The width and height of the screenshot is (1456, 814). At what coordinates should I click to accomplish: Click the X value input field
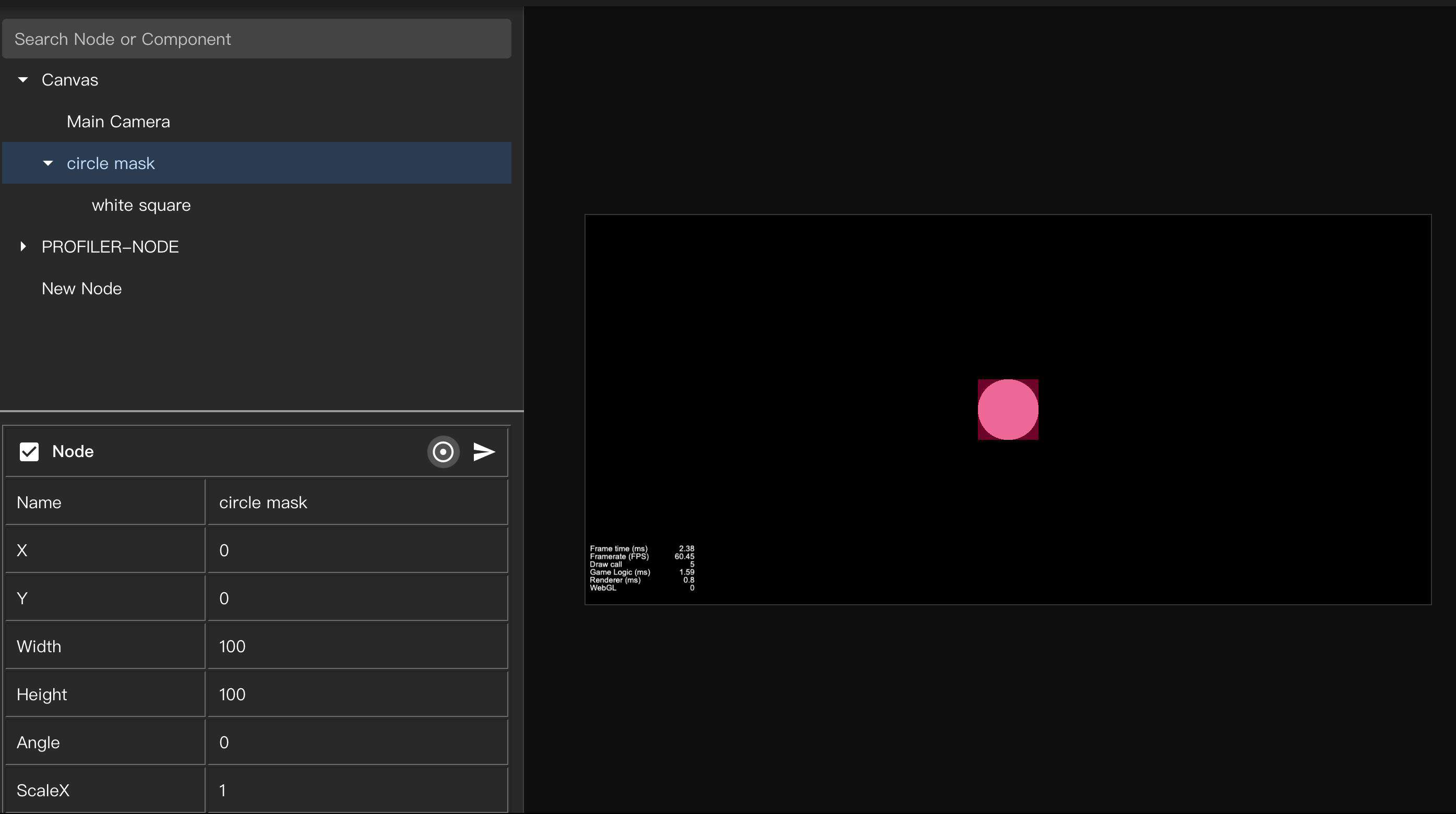358,550
